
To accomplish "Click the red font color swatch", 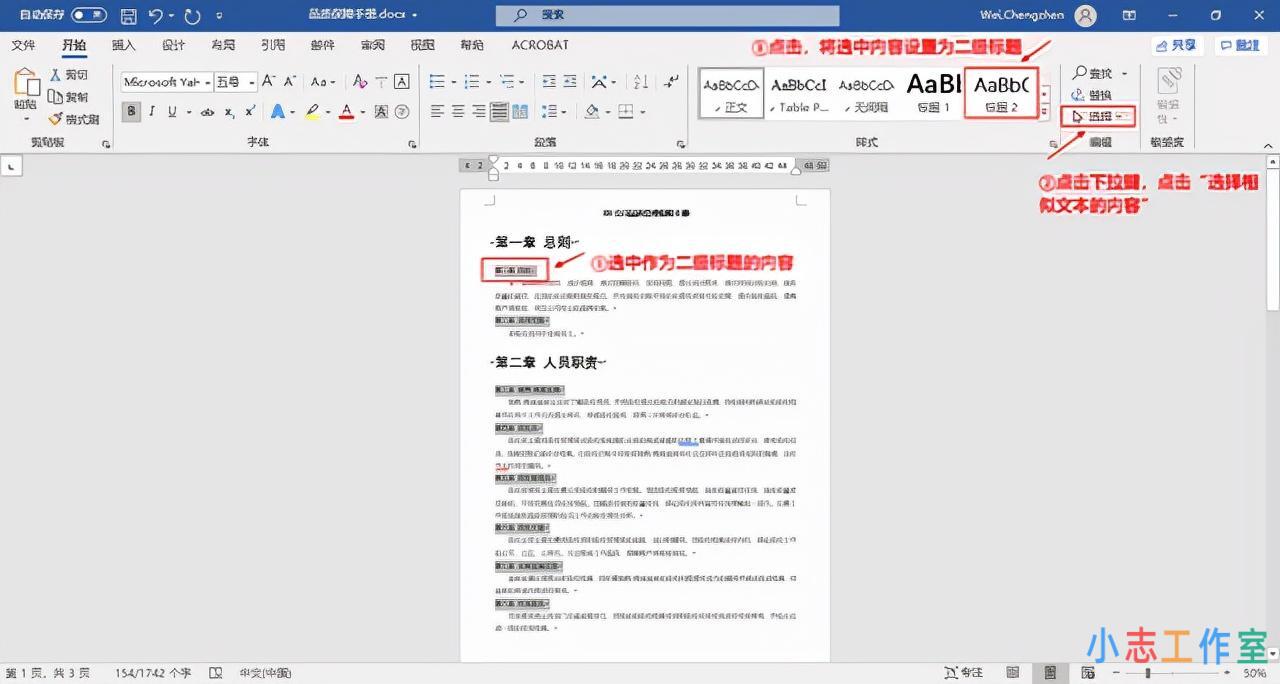I will [x=346, y=113].
